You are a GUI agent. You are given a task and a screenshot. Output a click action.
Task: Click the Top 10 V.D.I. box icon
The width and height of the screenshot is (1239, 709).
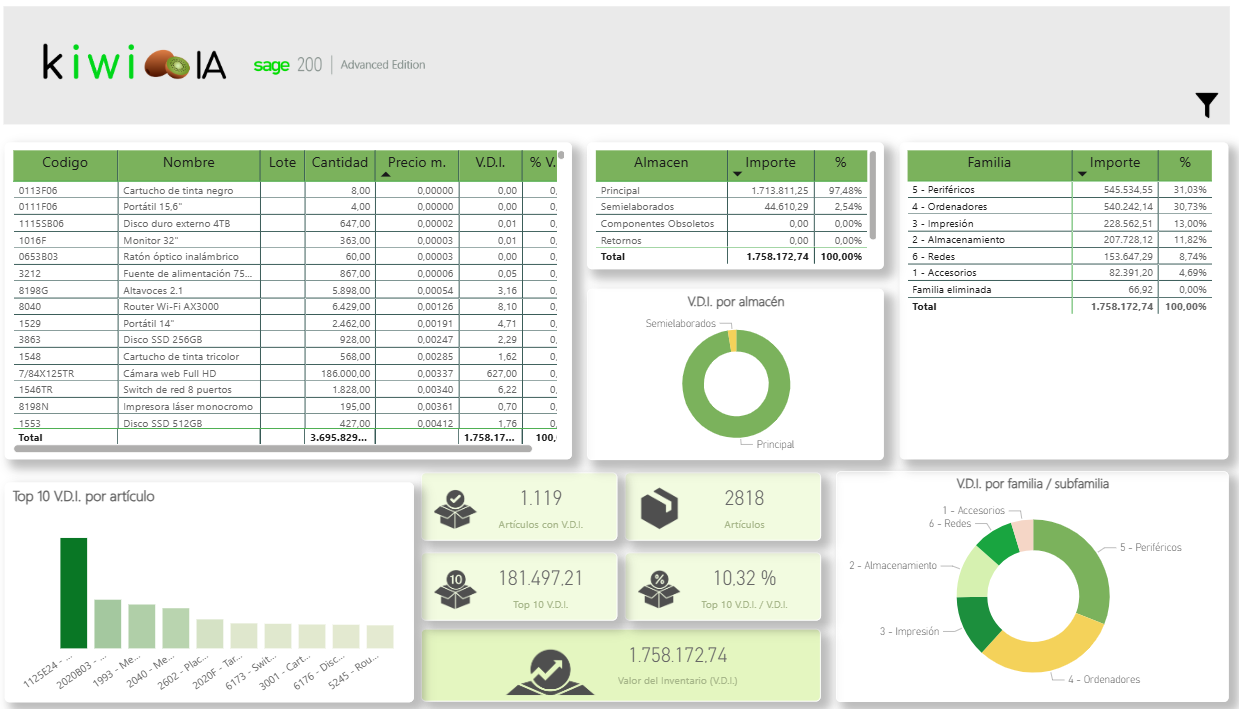pyautogui.click(x=455, y=588)
